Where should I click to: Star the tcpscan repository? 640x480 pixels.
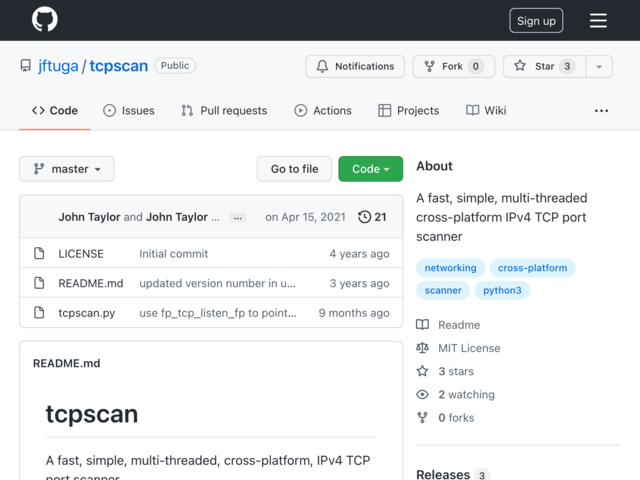click(x=544, y=66)
